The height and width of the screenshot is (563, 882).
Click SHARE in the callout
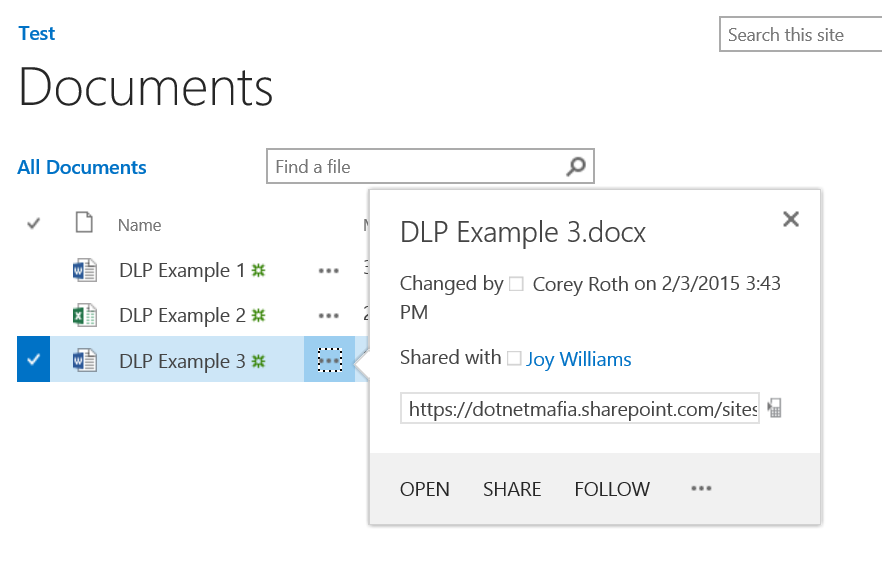point(512,489)
